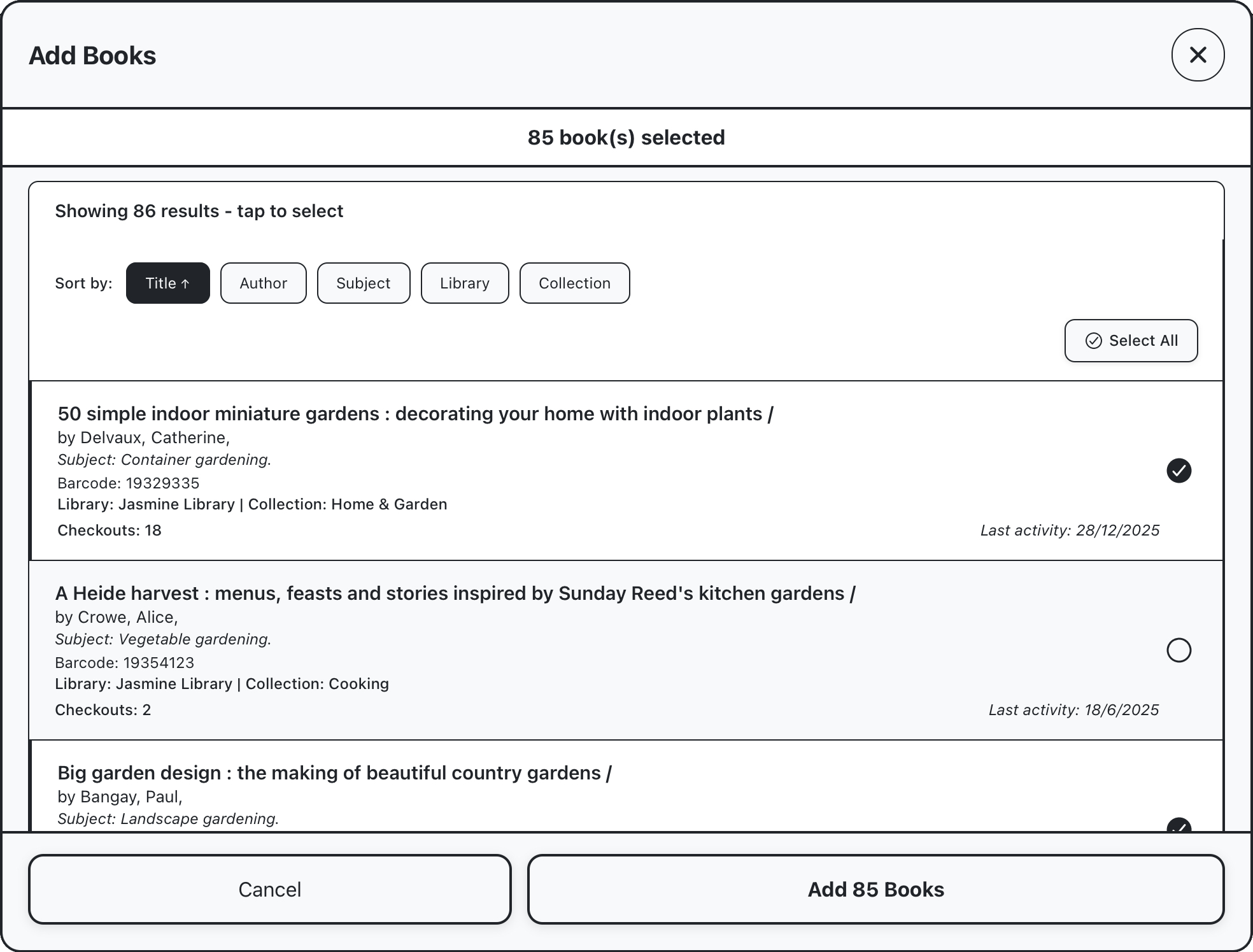Viewport: 1253px width, 952px height.
Task: Sort results by Library
Action: point(464,283)
